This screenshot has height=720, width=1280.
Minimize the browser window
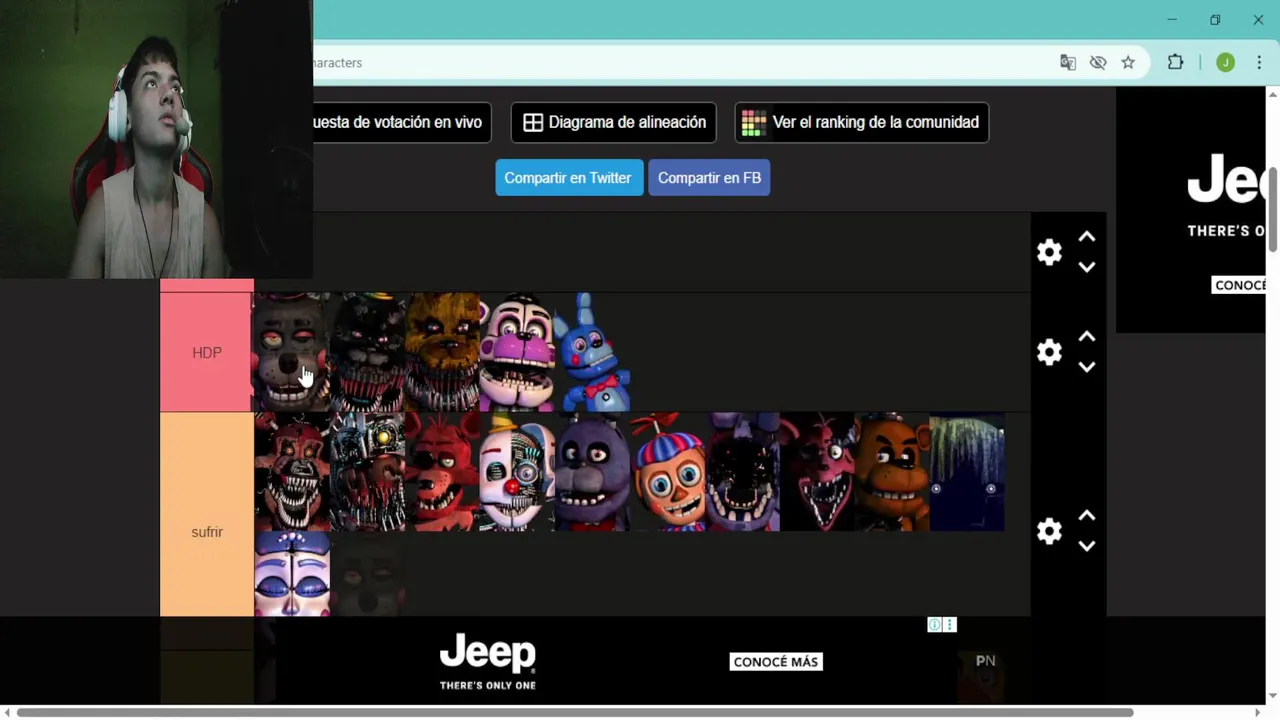pos(1172,20)
